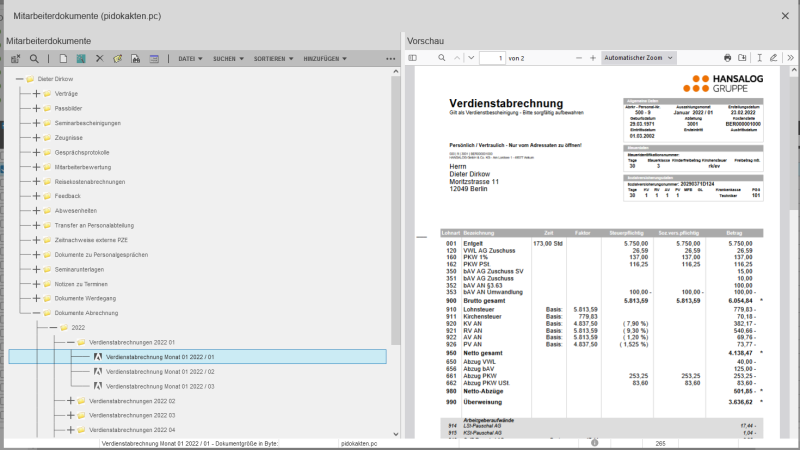Image resolution: width=800 pixels, height=450 pixels.
Task: Expand the Abwesenheiten folder
Action: pos(36,210)
